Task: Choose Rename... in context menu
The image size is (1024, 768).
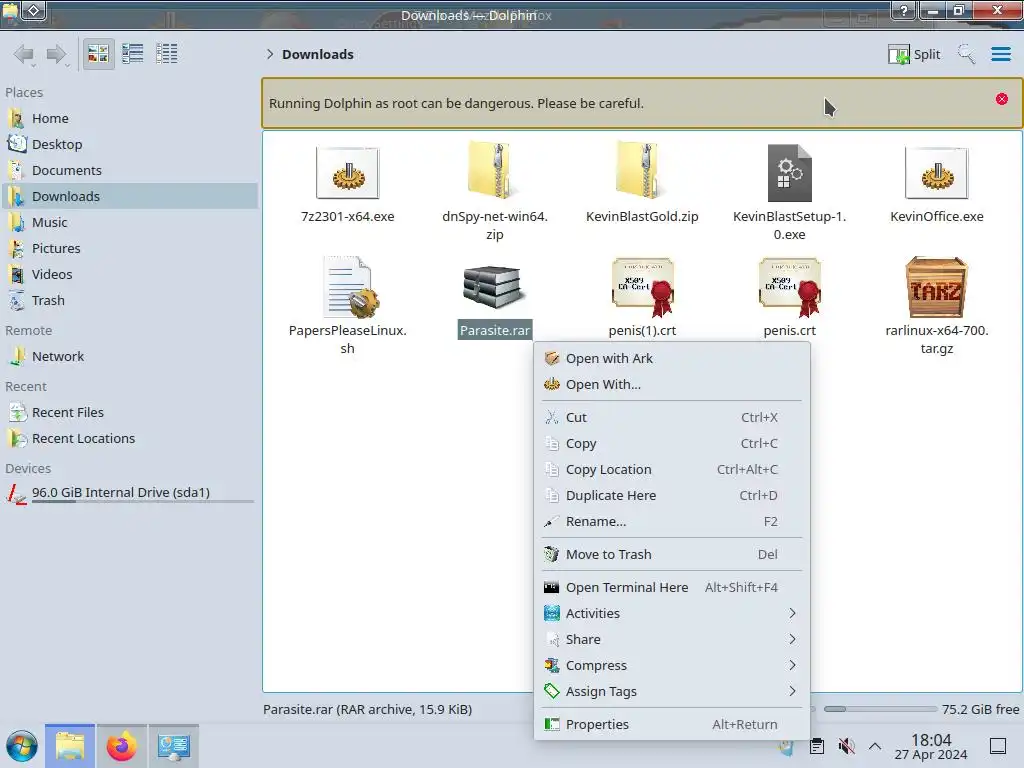Action: click(672, 522)
